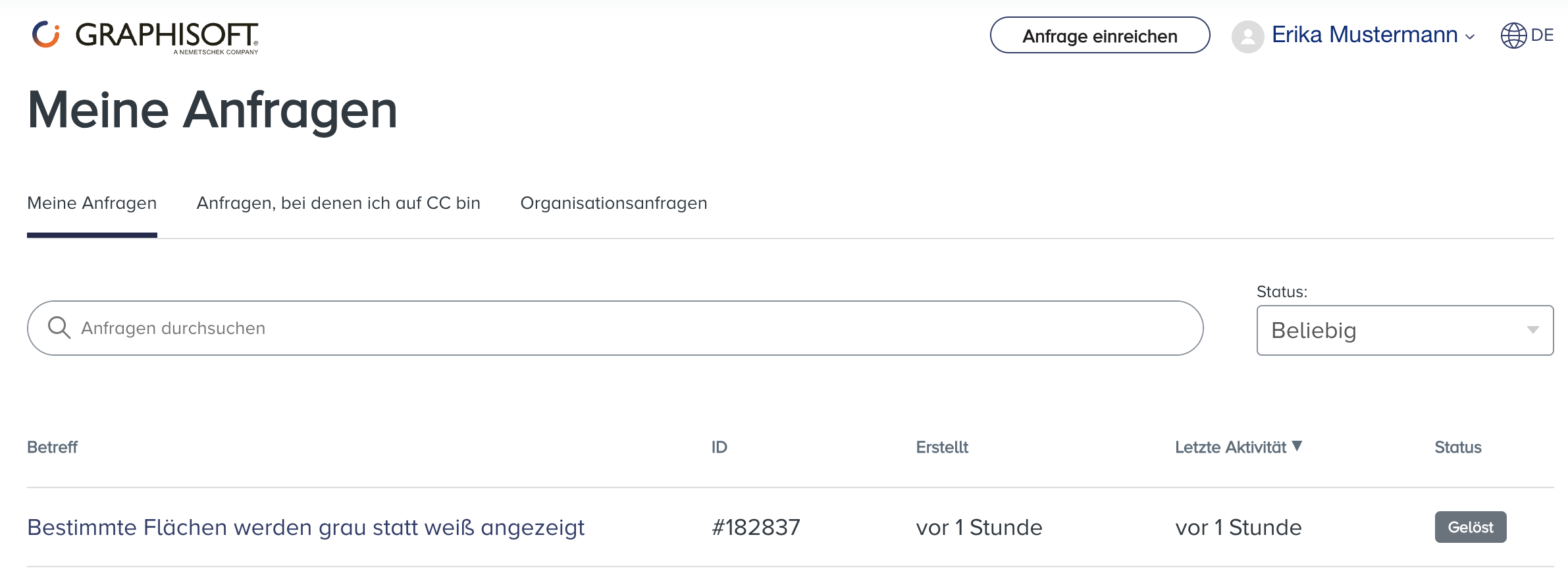Viewport: 1568px width, 585px height.
Task: Open the DE language selector
Action: tap(1542, 36)
